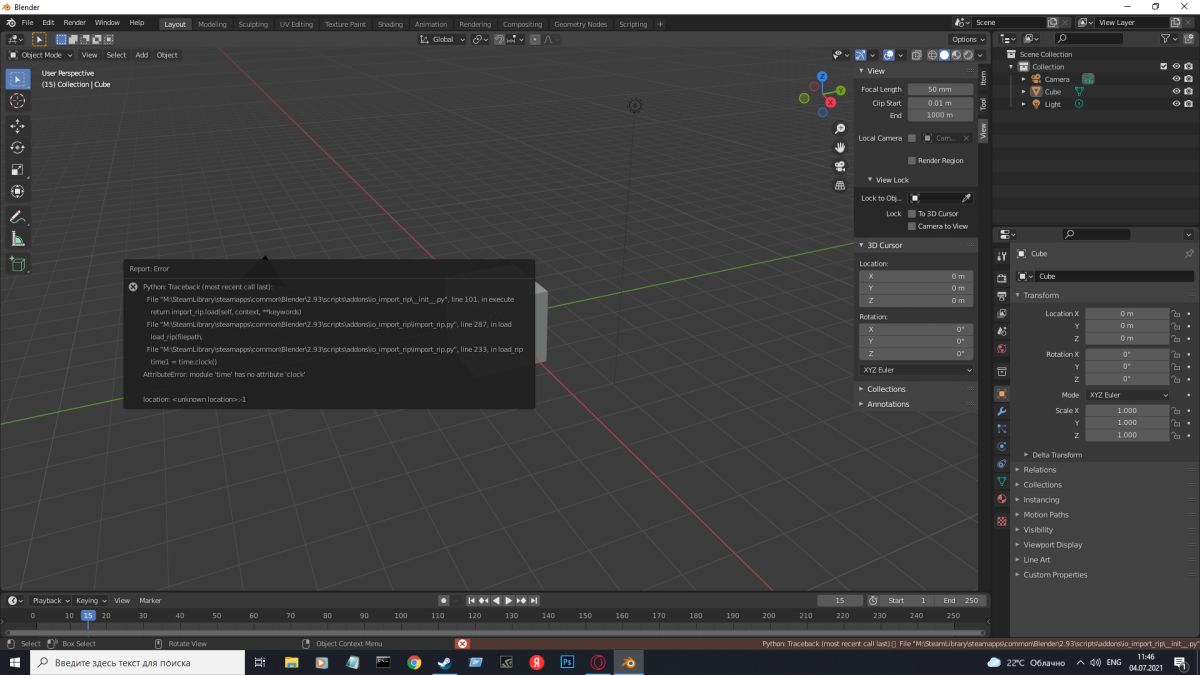Switch to Item sidebar tab

click(983, 77)
